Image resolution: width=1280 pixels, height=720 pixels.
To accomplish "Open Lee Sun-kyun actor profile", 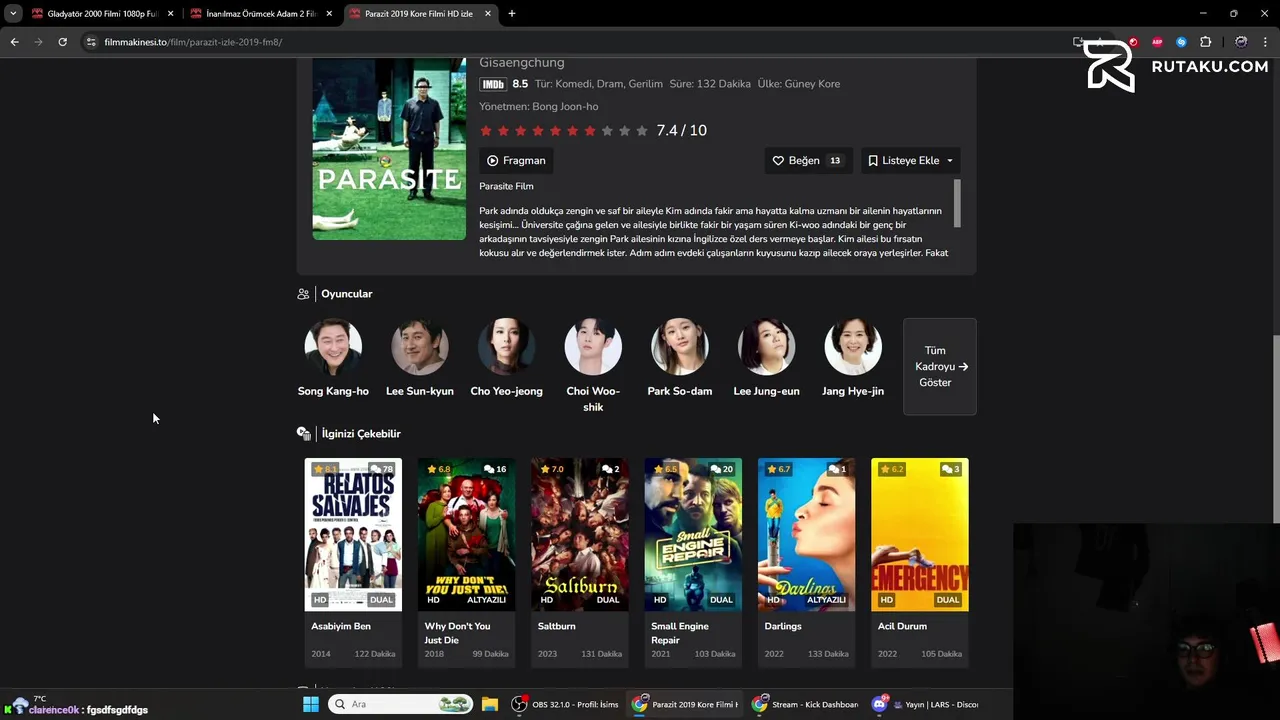I will pyautogui.click(x=420, y=359).
